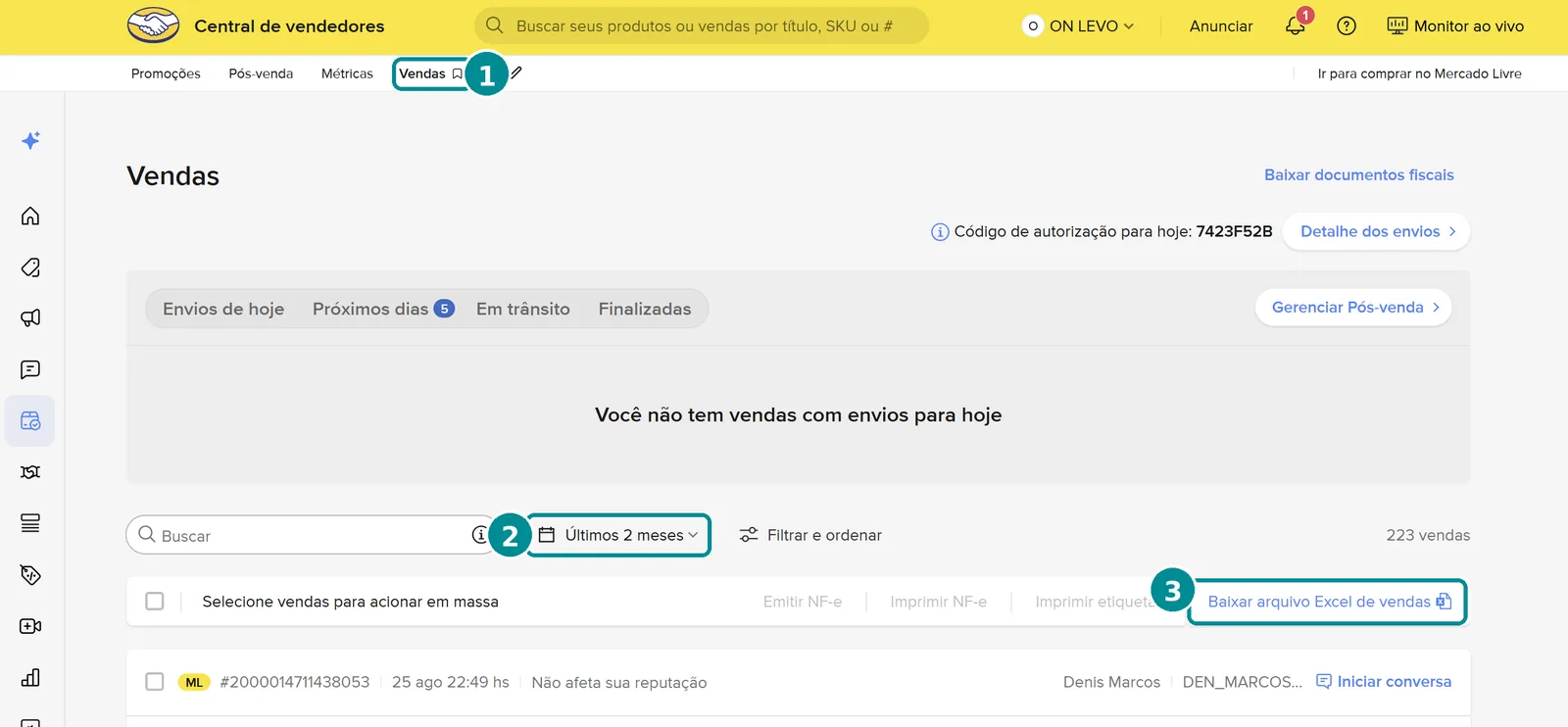Image resolution: width=1568 pixels, height=727 pixels.
Task: Open the Últimos 2 meses date dropdown
Action: (618, 535)
